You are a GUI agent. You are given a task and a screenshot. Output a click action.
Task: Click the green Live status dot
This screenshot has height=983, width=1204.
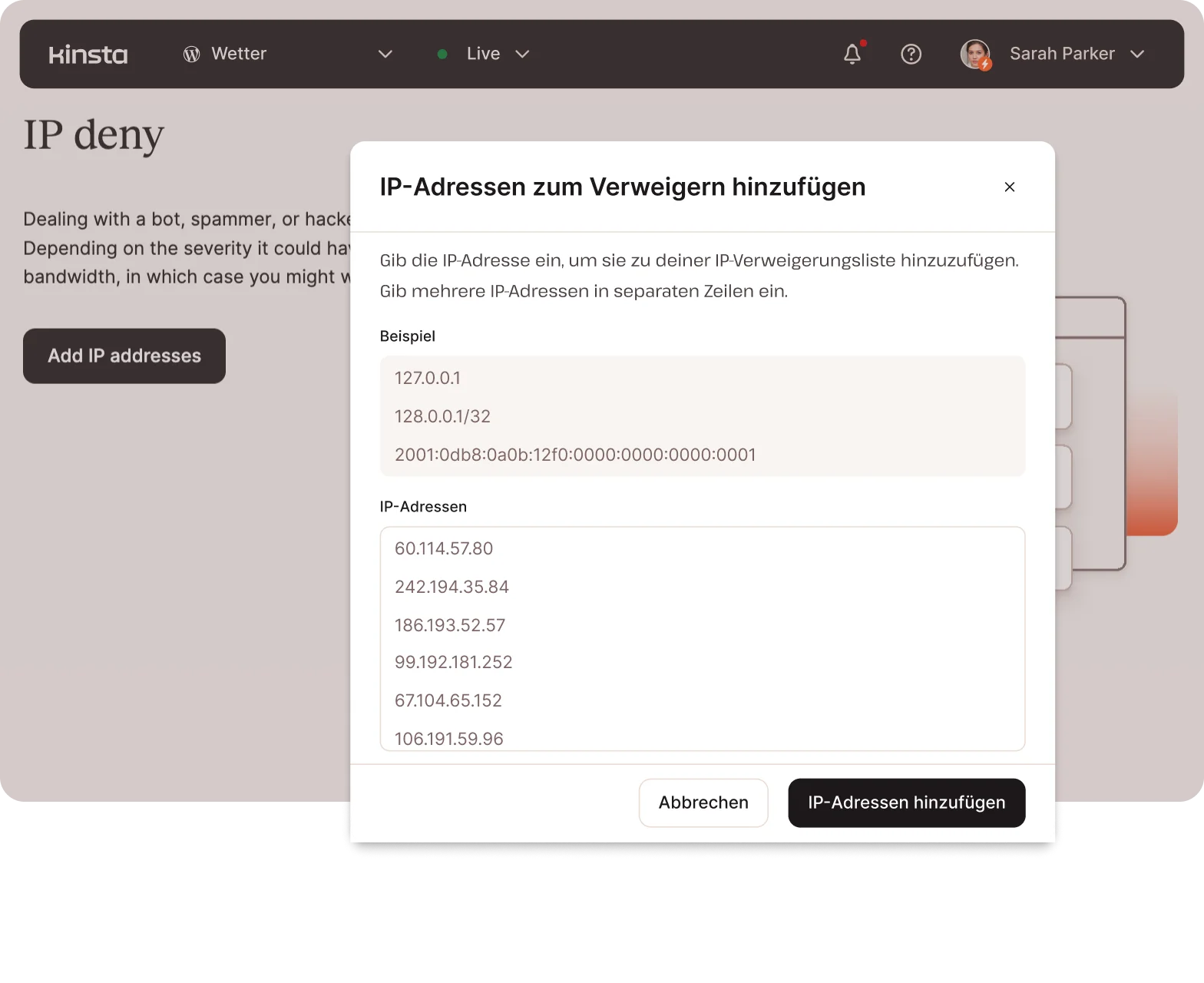(442, 54)
